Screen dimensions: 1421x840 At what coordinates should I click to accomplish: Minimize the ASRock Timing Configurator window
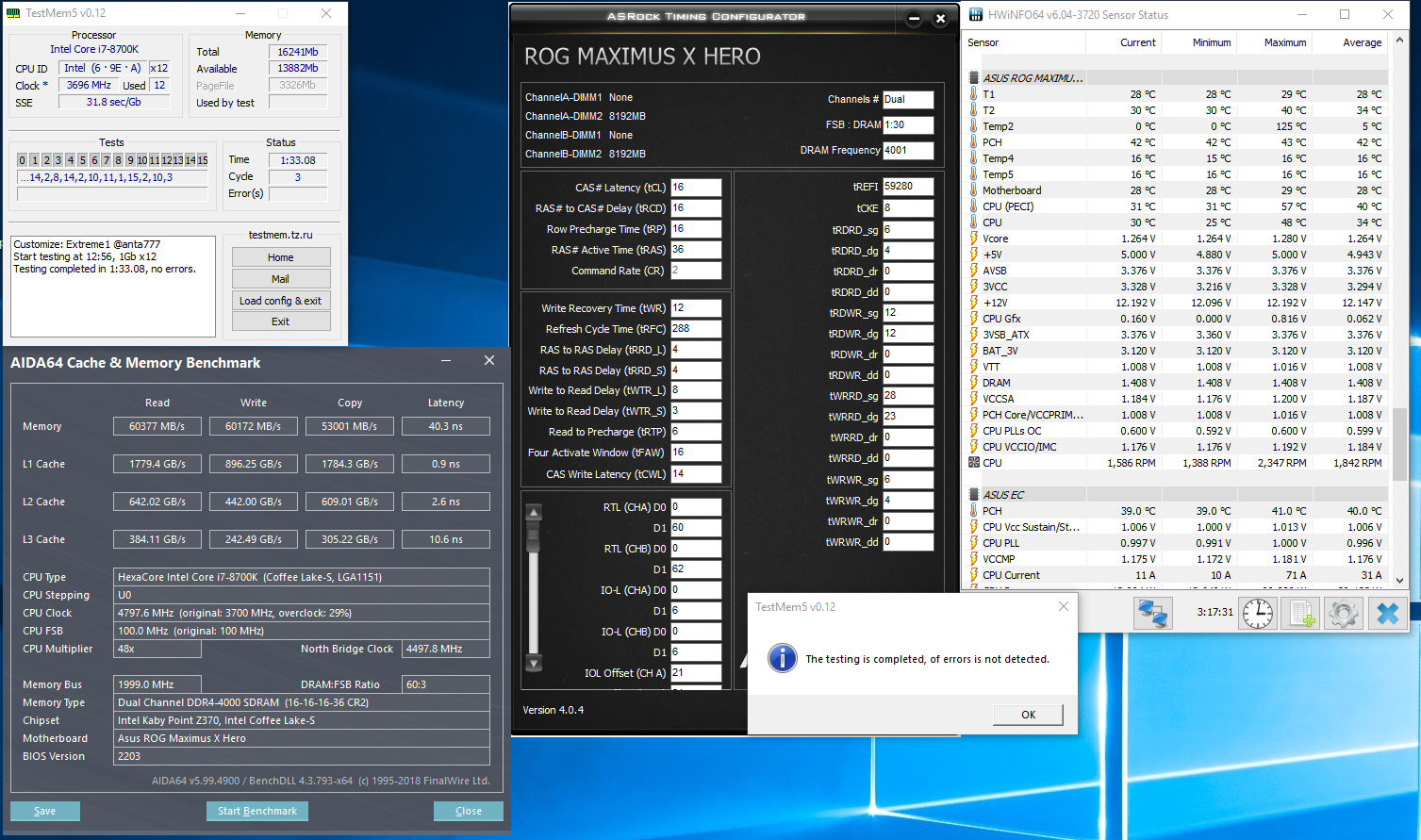[914, 19]
